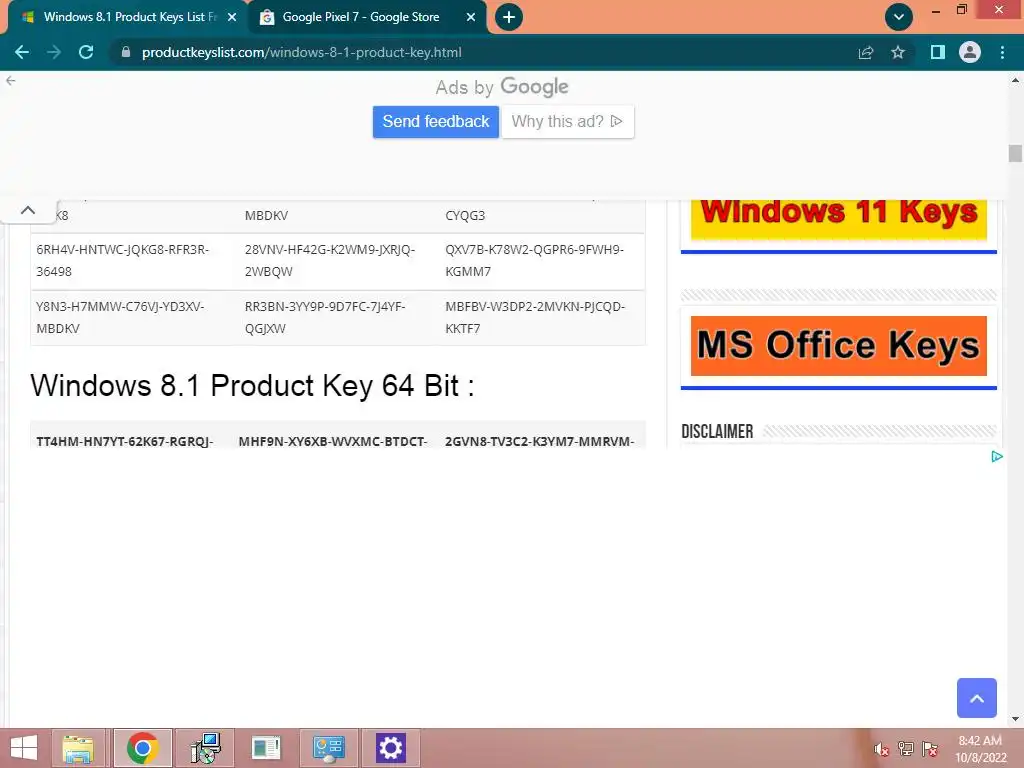This screenshot has width=1024, height=768.
Task: Open the document viewer taskbar icon
Action: tap(266, 748)
